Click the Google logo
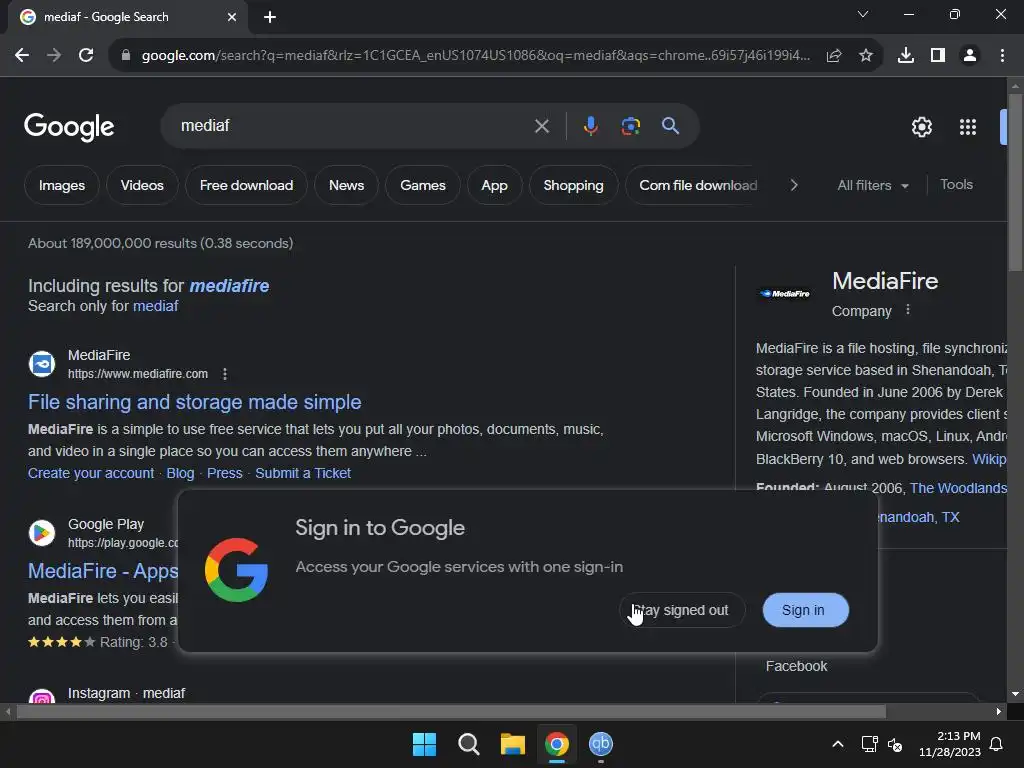Viewport: 1024px width, 768px height. [69, 126]
